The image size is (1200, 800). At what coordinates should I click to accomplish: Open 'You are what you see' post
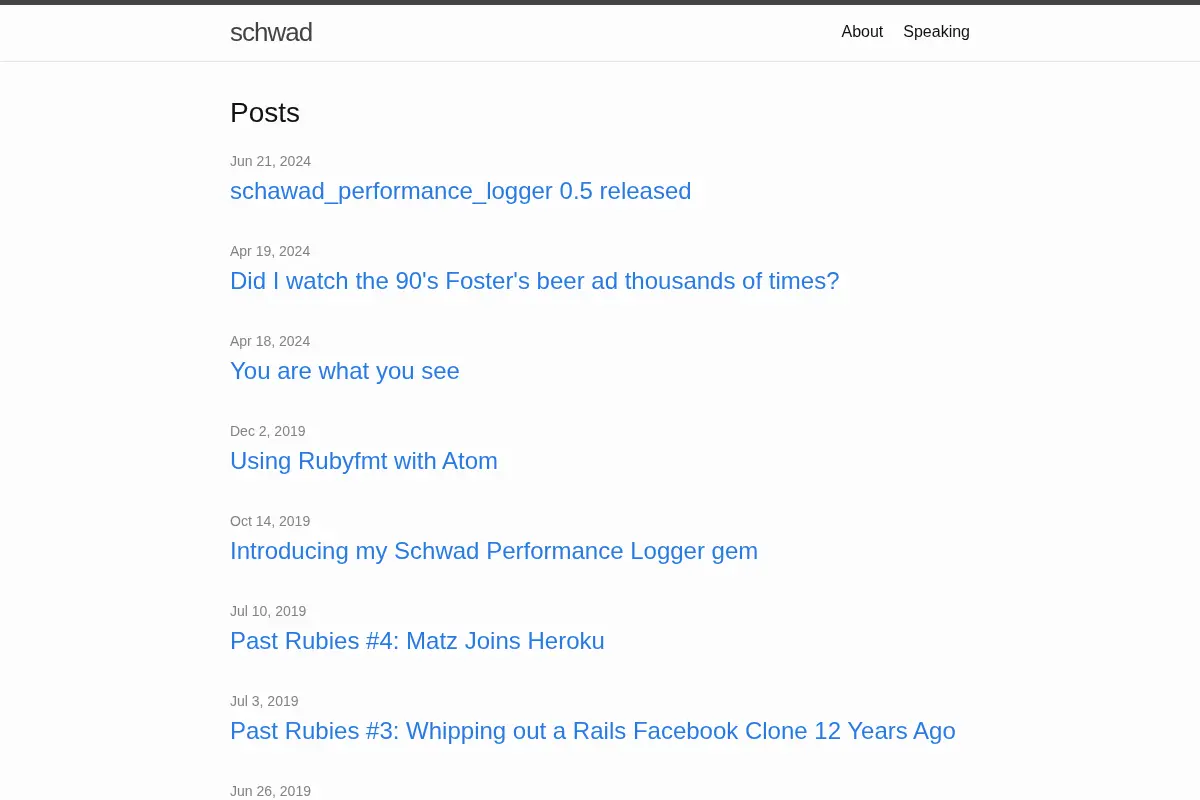tap(345, 371)
